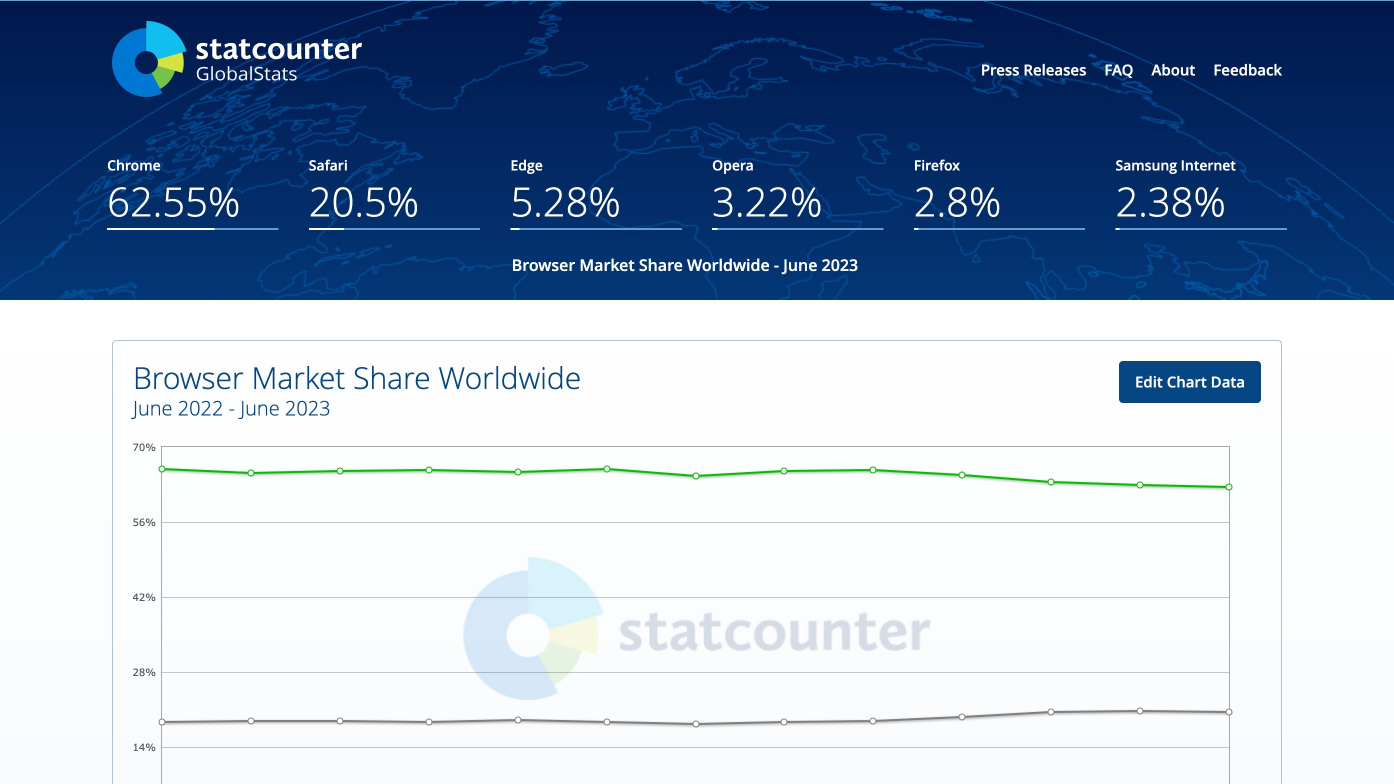This screenshot has width=1394, height=784.
Task: Click the statcounter GlobalStats logo
Action: coord(237,59)
